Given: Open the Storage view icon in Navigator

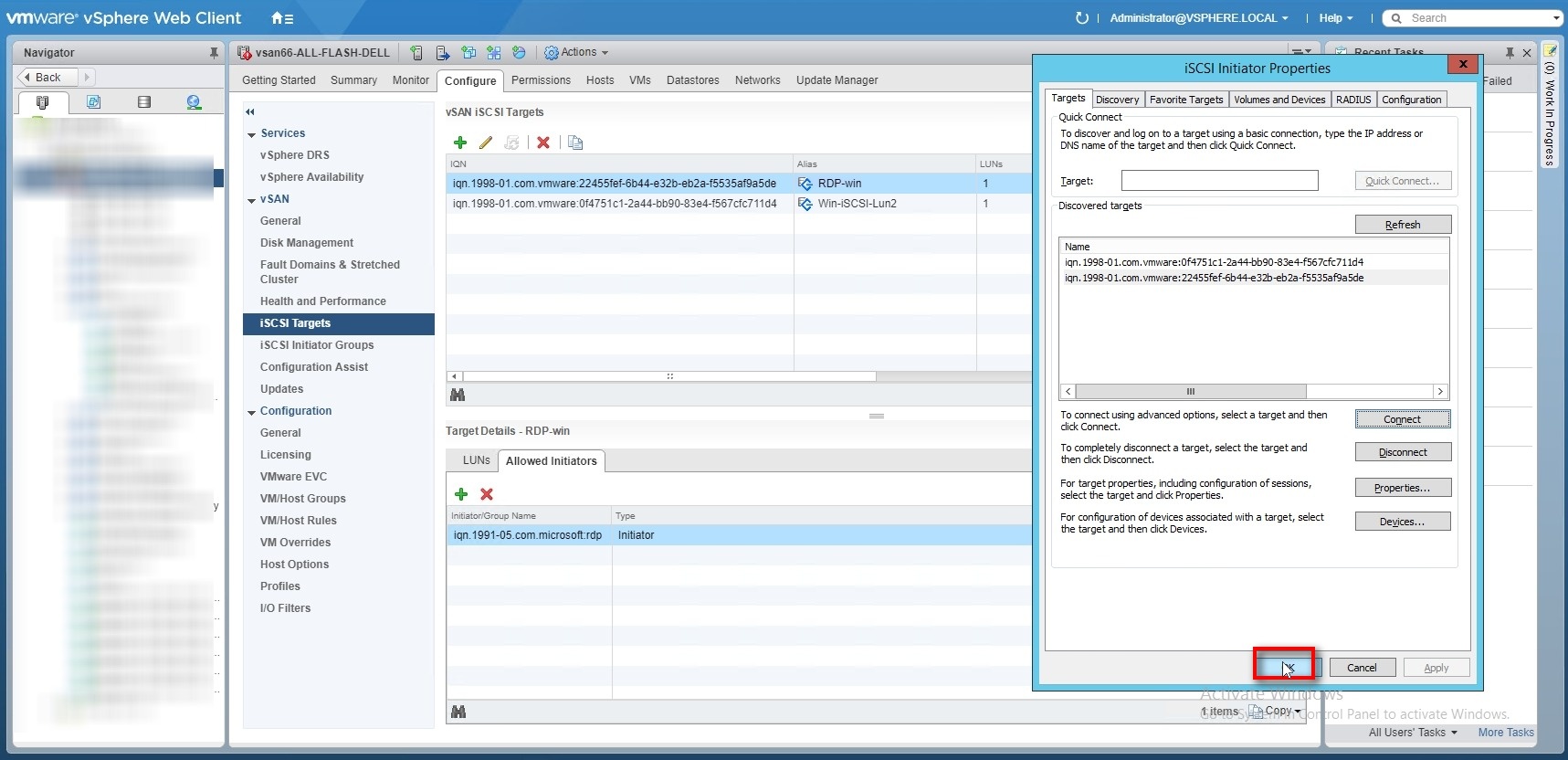Looking at the screenshot, I should [x=143, y=102].
